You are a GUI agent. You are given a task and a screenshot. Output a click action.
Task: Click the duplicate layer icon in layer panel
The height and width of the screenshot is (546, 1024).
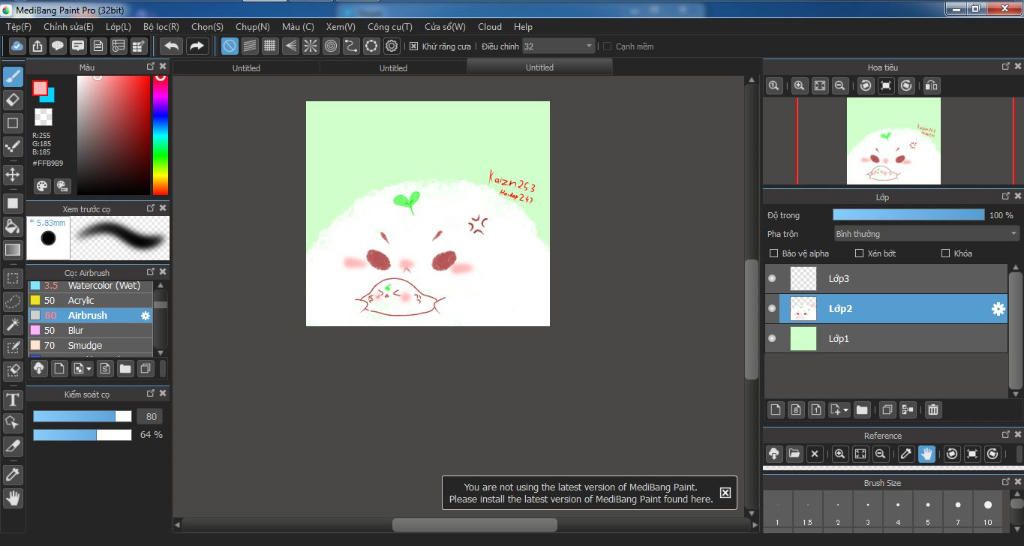click(x=887, y=410)
